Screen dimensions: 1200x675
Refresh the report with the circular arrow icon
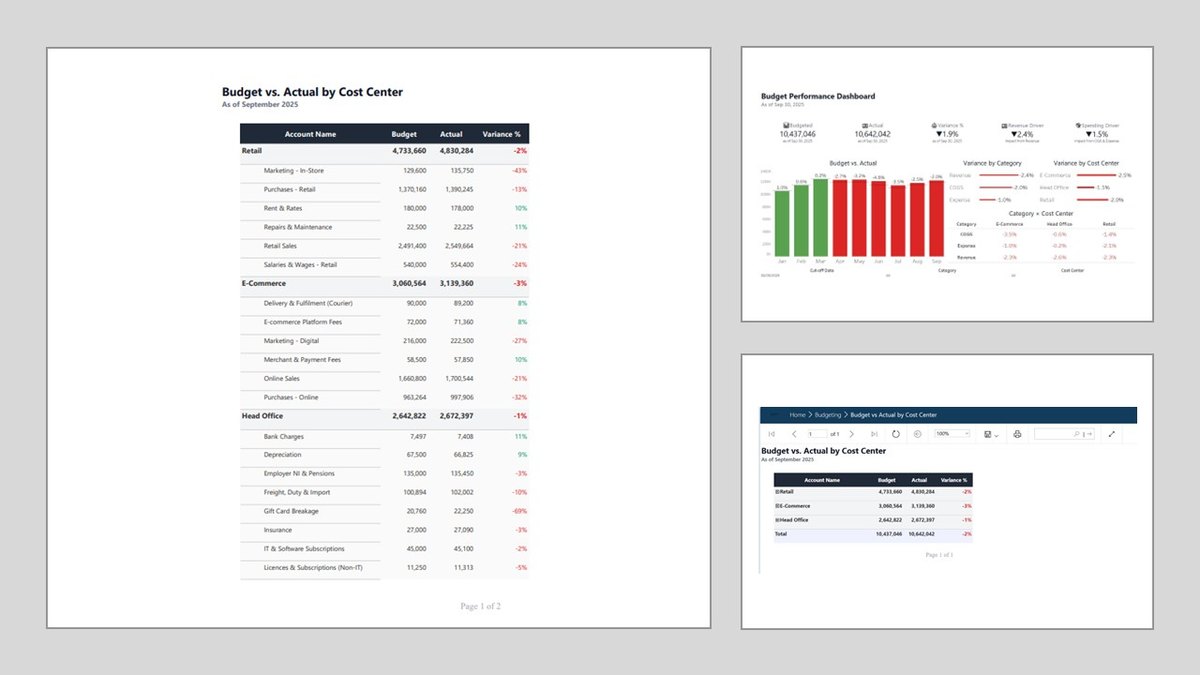pos(896,434)
